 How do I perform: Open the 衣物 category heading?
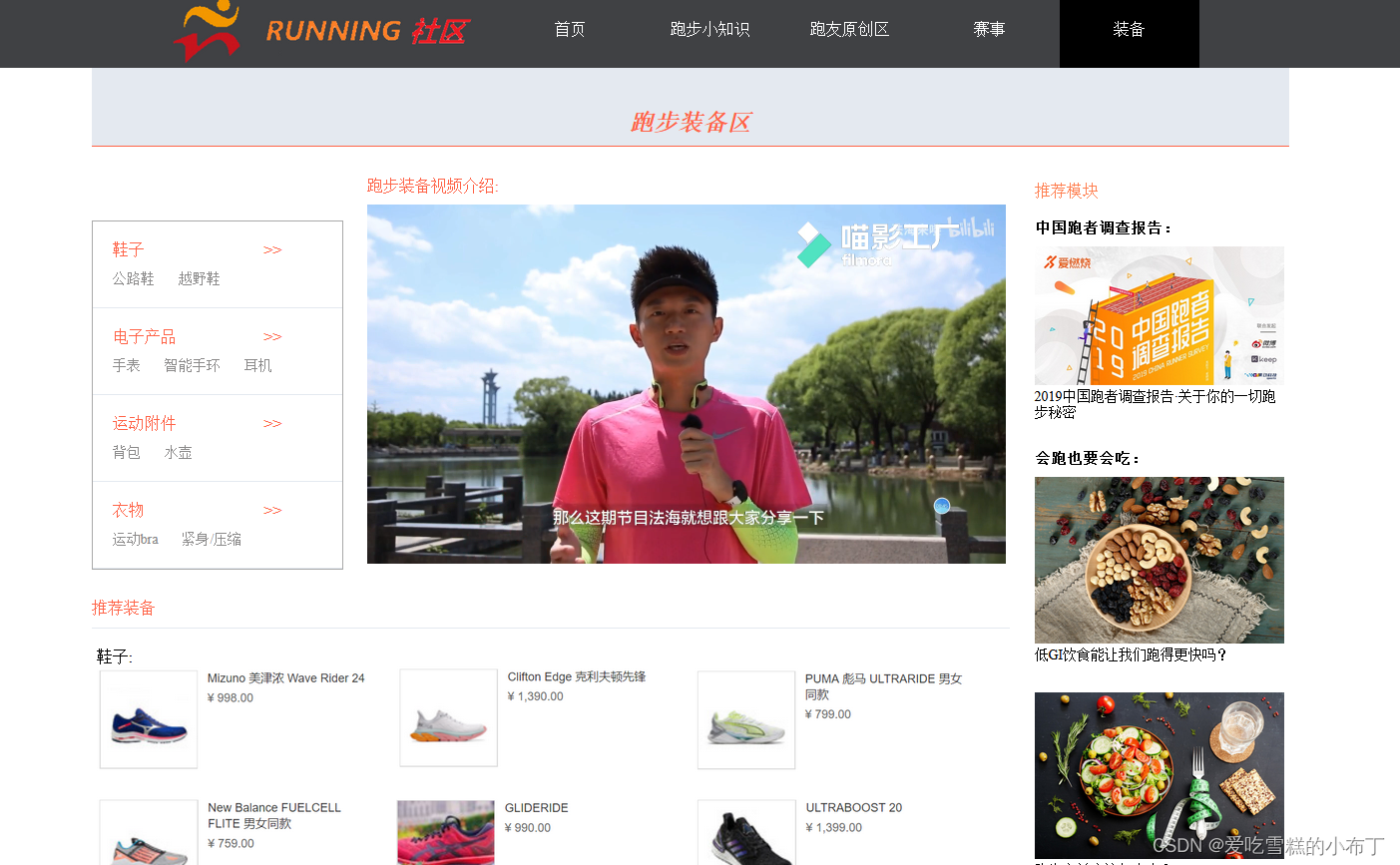pos(128,510)
